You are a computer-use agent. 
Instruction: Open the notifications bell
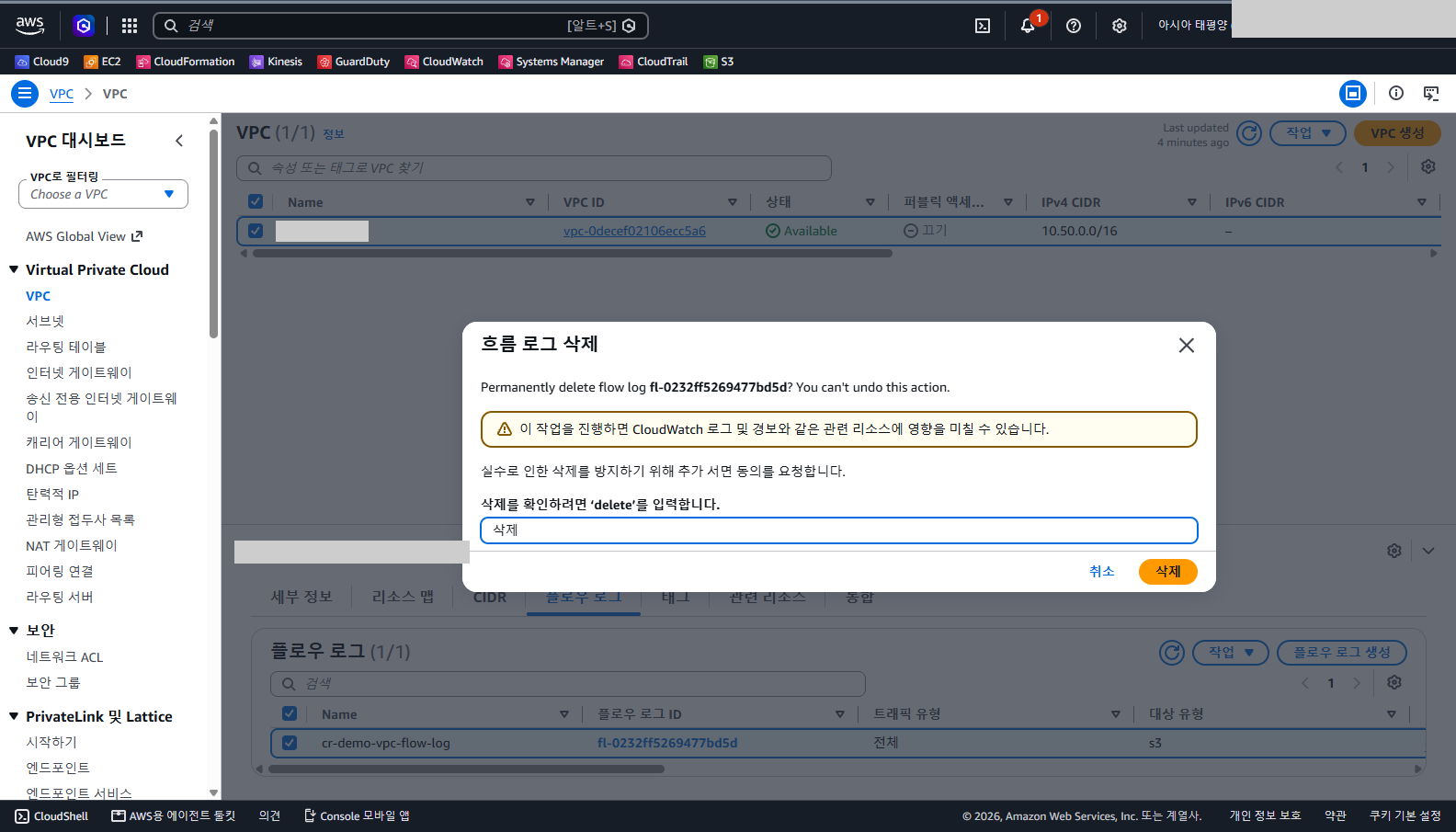click(1028, 26)
